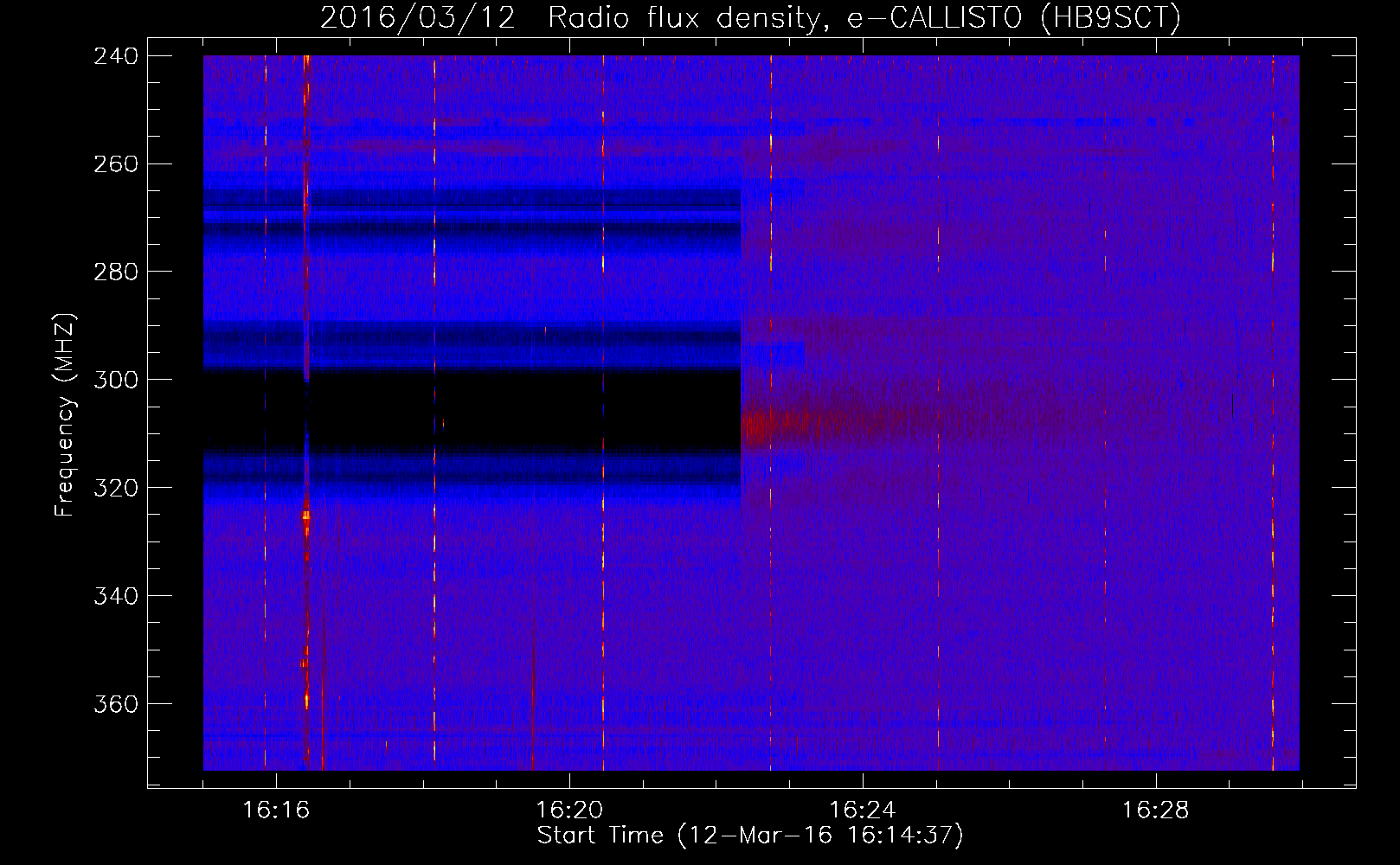The width and height of the screenshot is (1400, 865).
Task: Click the 360 frequency tick label
Action: (x=116, y=705)
